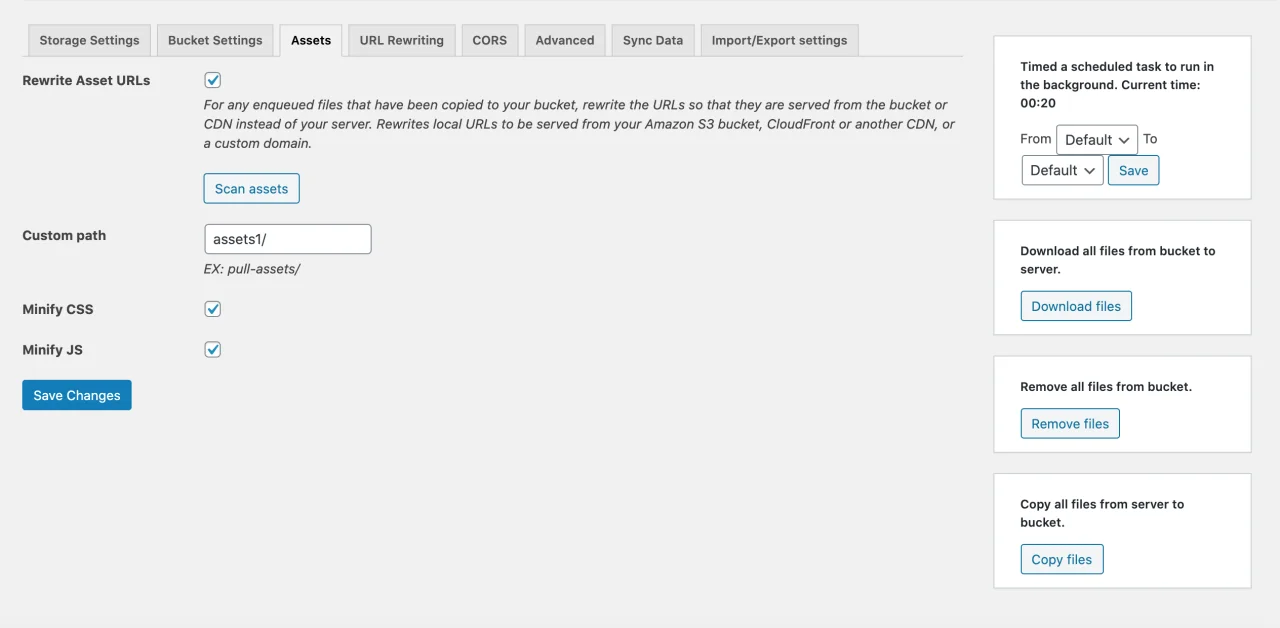This screenshot has width=1280, height=628.
Task: Click the Remove files button
Action: (x=1070, y=423)
